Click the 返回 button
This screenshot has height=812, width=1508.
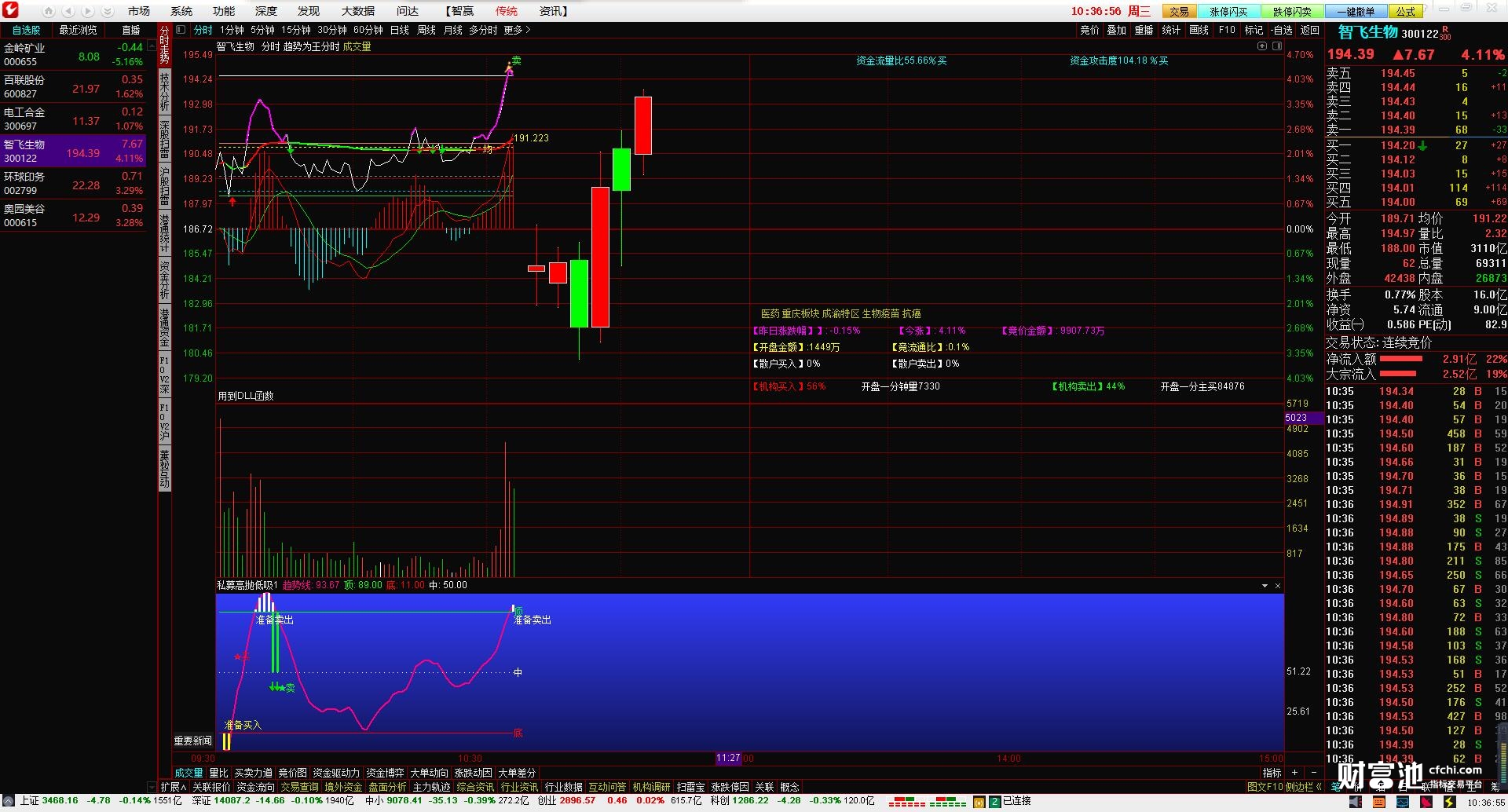point(1310,30)
